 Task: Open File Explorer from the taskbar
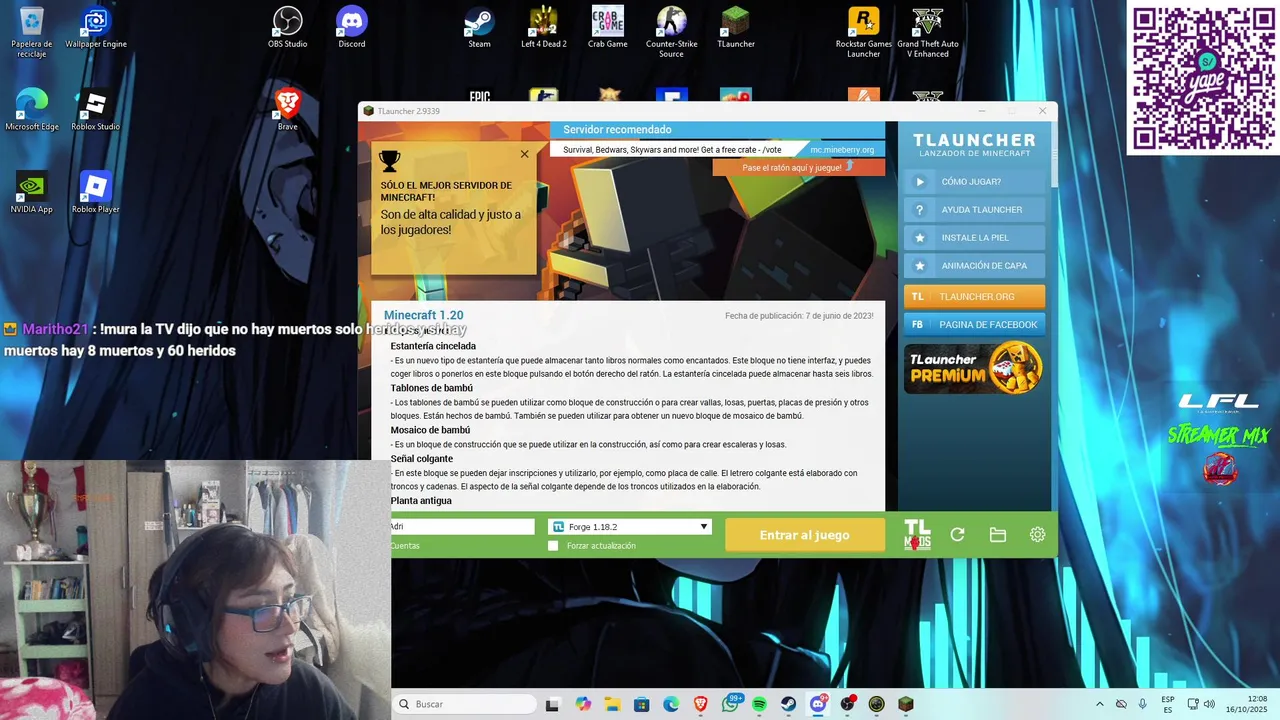tap(612, 704)
